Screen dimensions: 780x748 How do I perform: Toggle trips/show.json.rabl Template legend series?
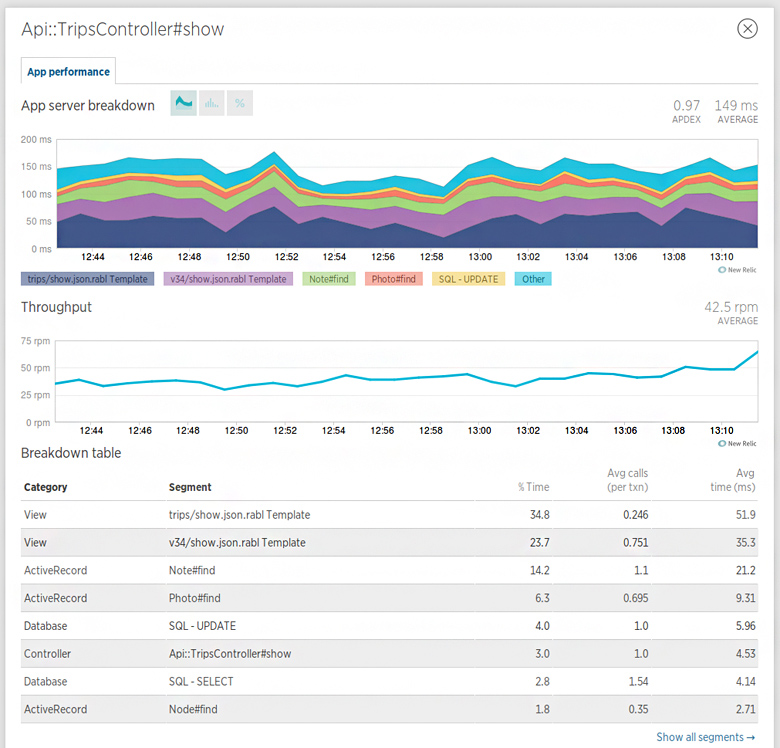[x=89, y=279]
